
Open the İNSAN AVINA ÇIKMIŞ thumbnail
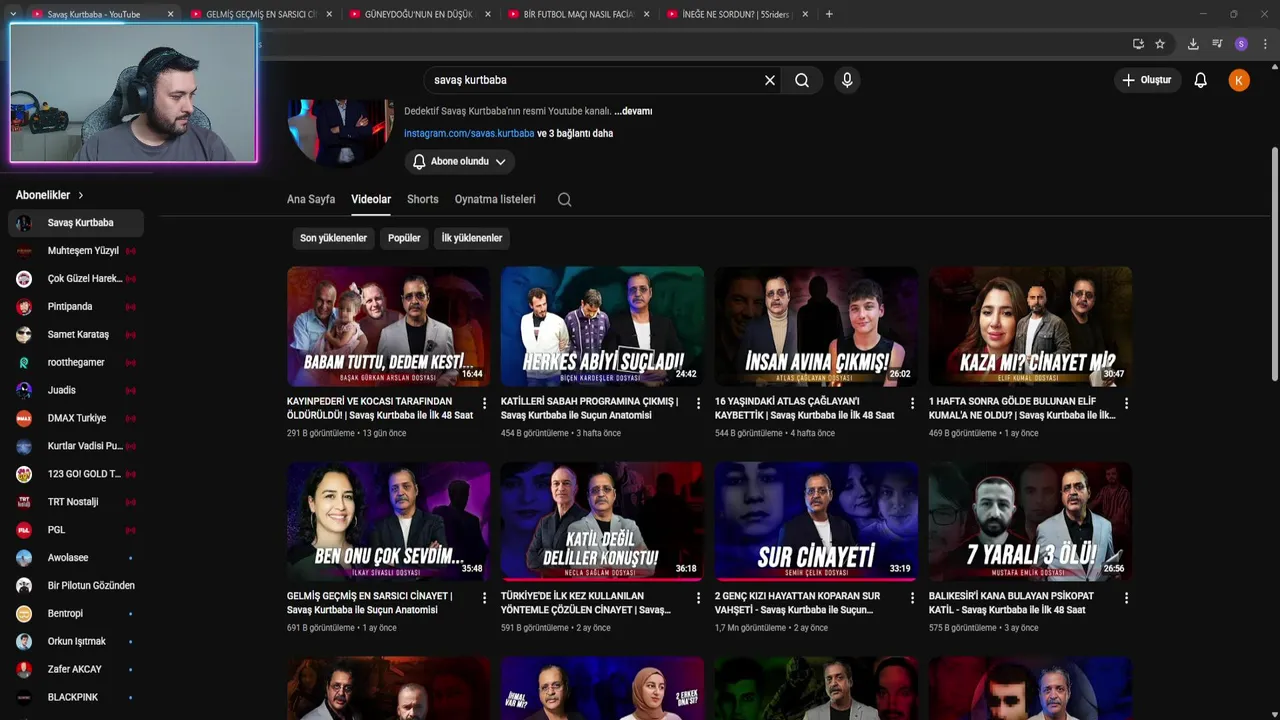pos(816,326)
